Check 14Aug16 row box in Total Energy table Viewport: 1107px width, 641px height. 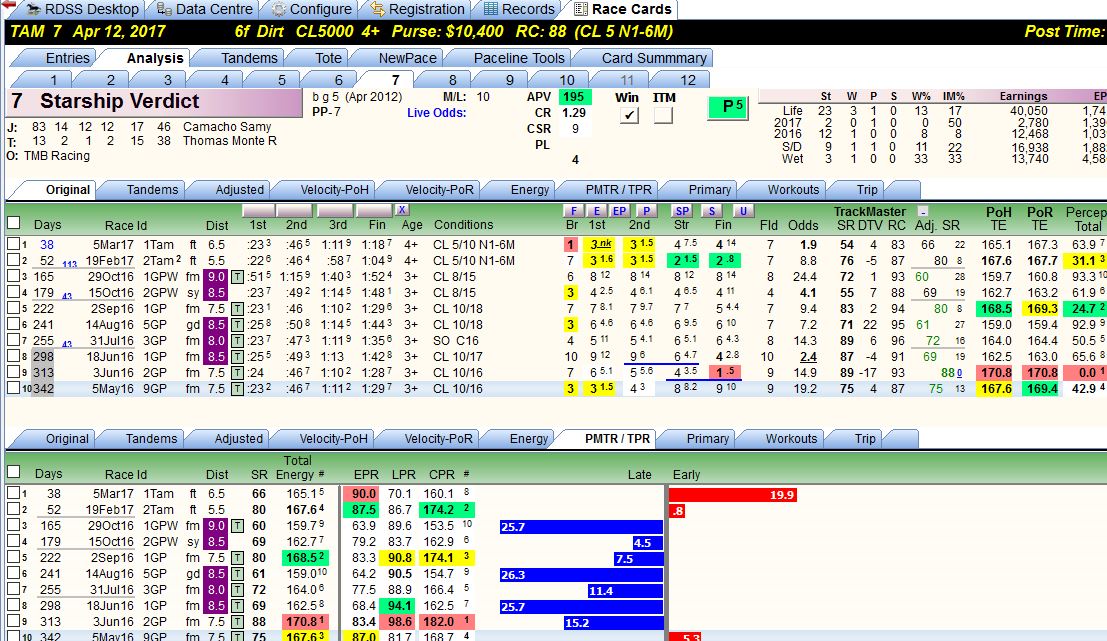[13, 573]
